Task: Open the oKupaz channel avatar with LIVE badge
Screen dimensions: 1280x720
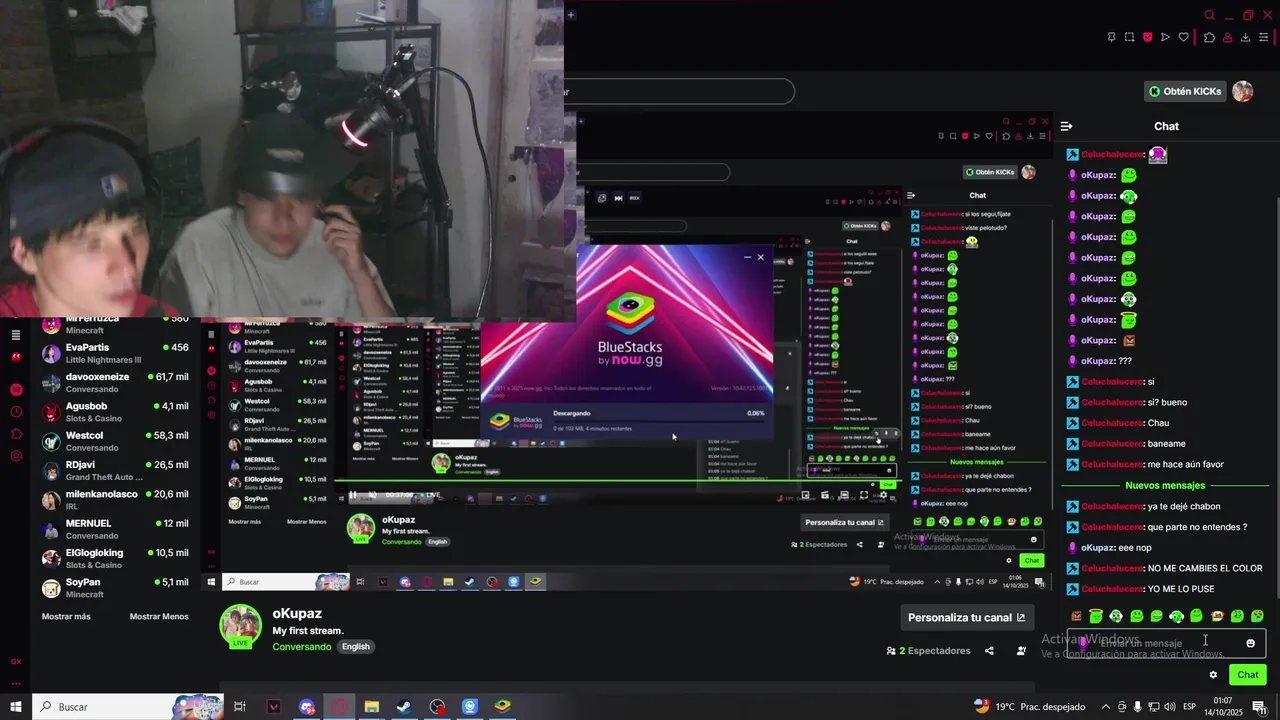Action: pyautogui.click(x=240, y=627)
